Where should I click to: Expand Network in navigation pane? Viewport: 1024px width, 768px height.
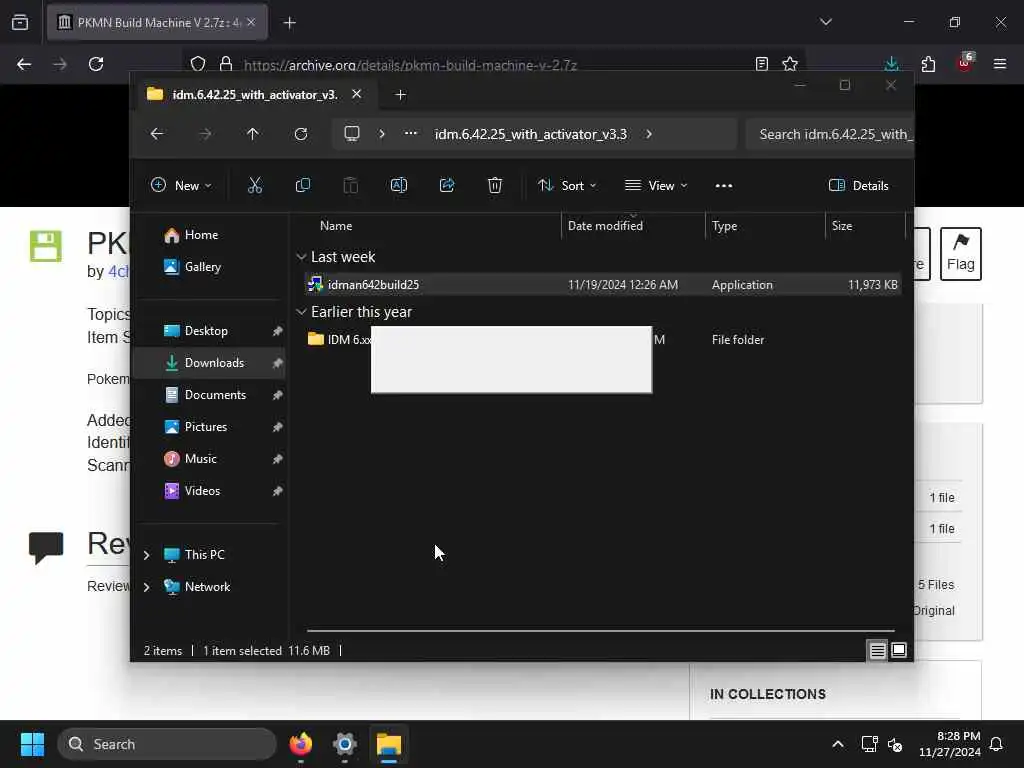(146, 587)
